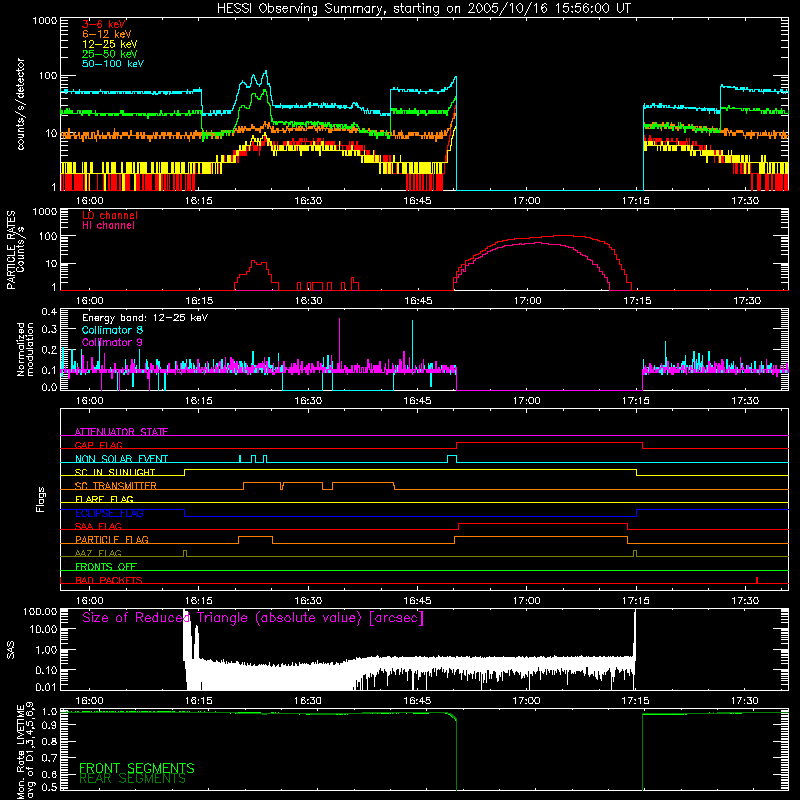Image resolution: width=800 pixels, height=800 pixels.
Task: Click the counts/s/detector axis label
Action: tap(20, 104)
